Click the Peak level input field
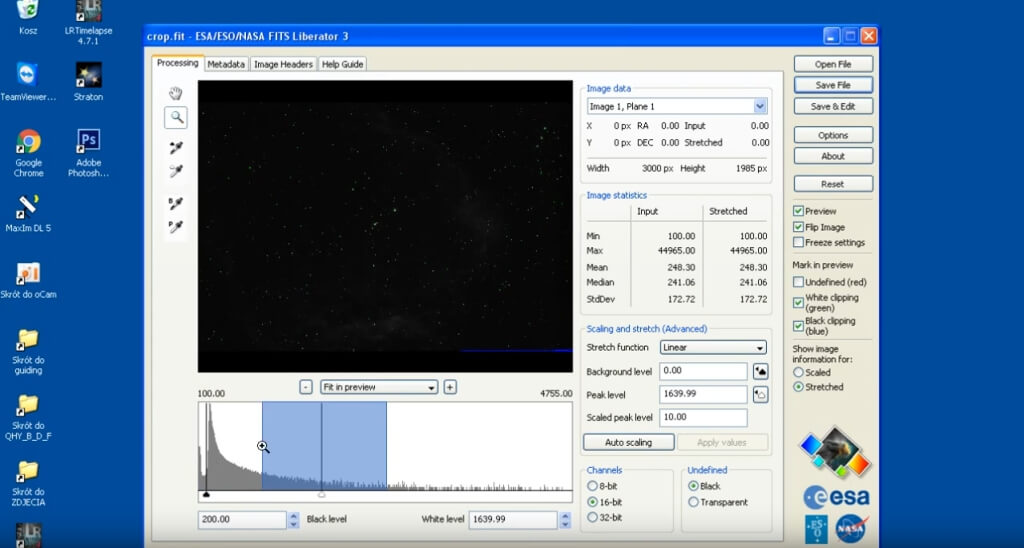 [x=703, y=395]
